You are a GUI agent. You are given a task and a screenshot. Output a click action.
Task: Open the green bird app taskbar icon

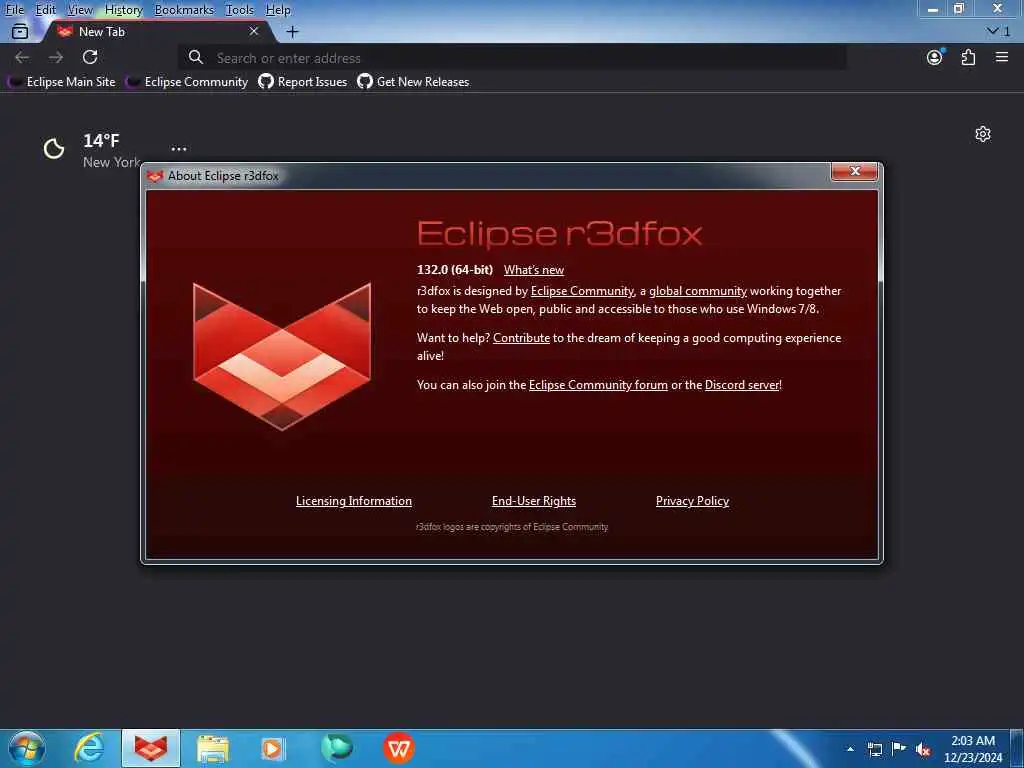coord(336,748)
